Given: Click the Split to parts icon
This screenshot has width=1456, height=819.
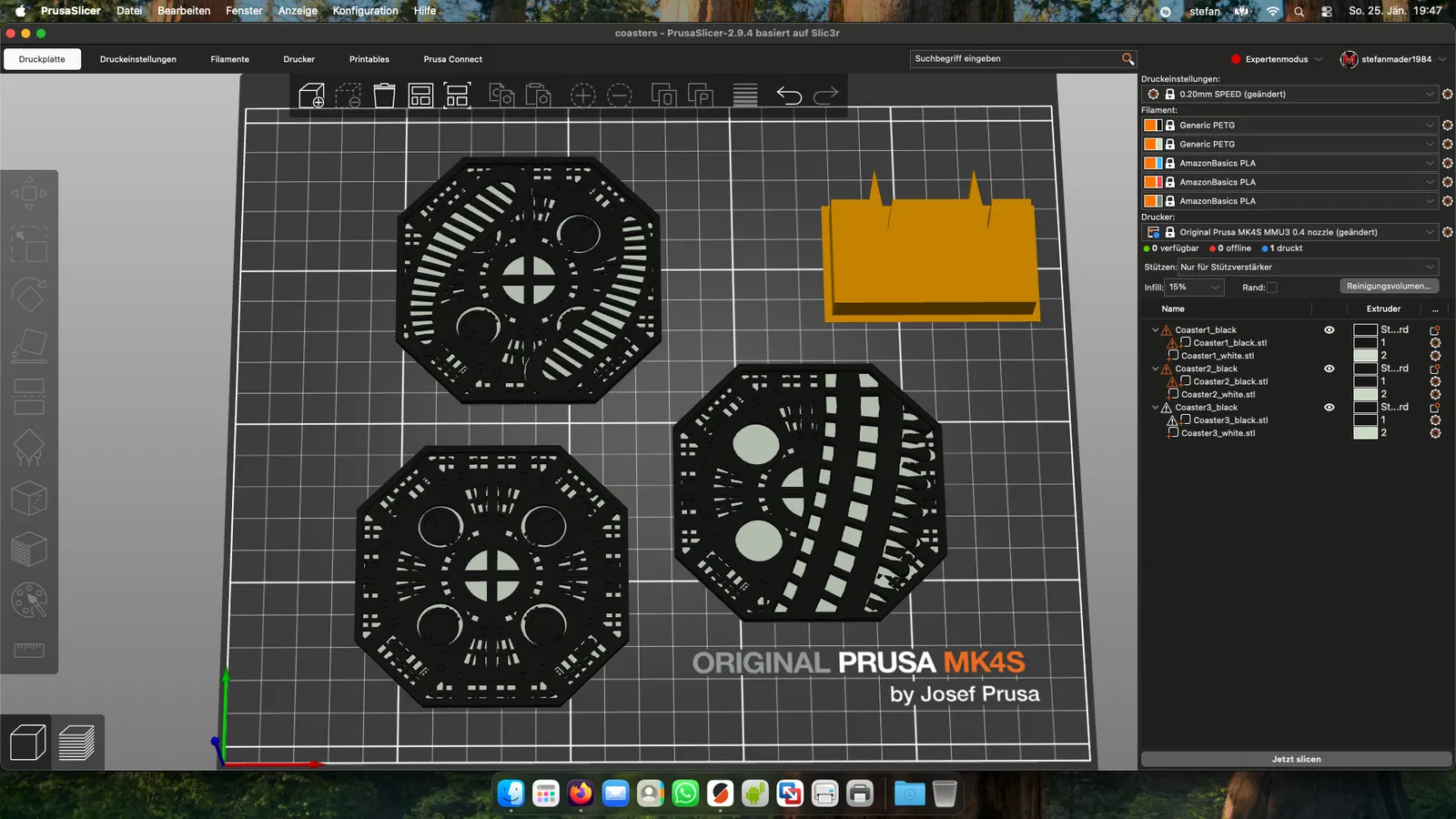Looking at the screenshot, I should [701, 95].
